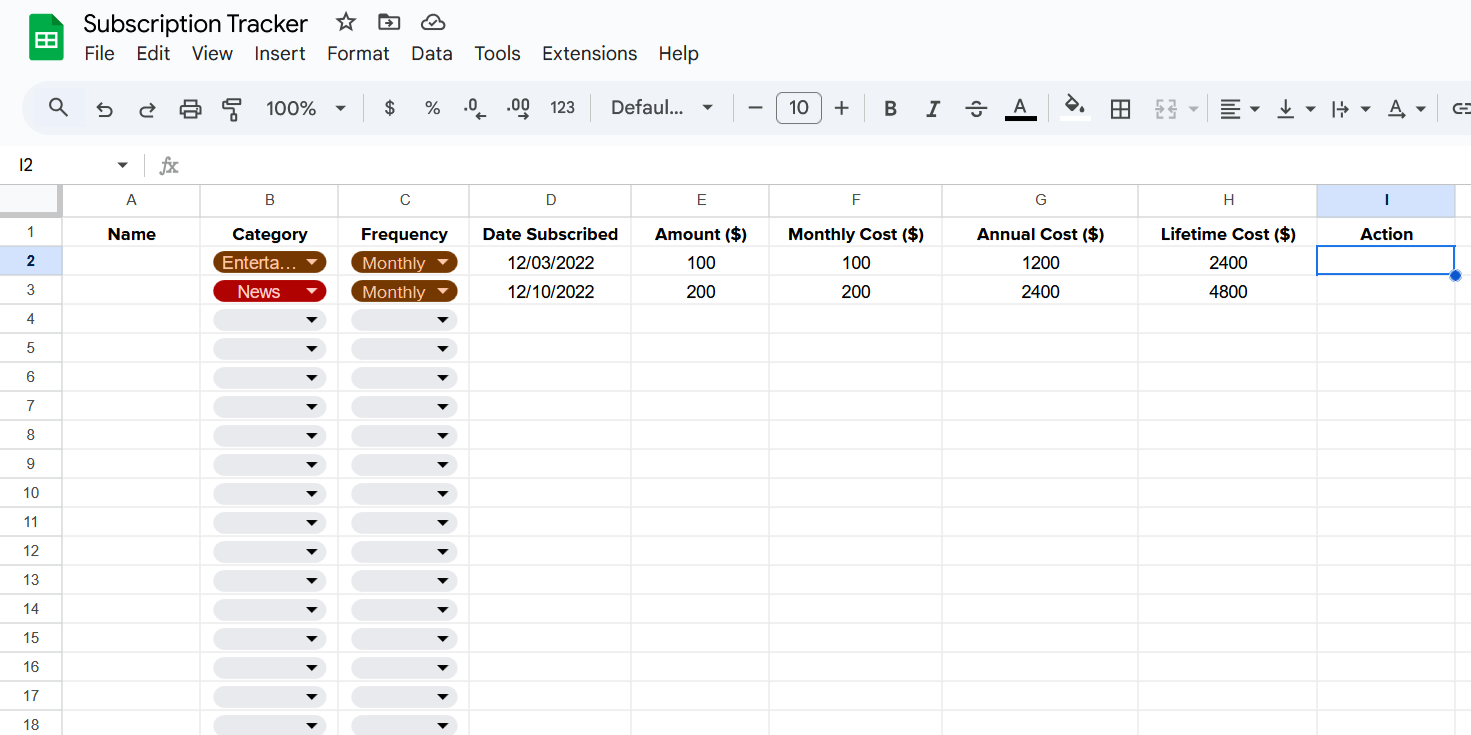
Task: Increase decimal places
Action: (517, 108)
